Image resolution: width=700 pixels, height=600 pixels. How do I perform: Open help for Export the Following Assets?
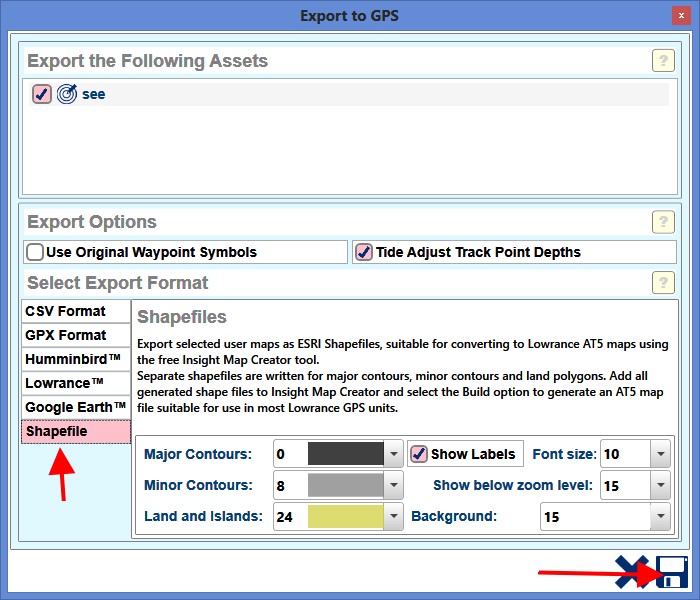tap(663, 61)
